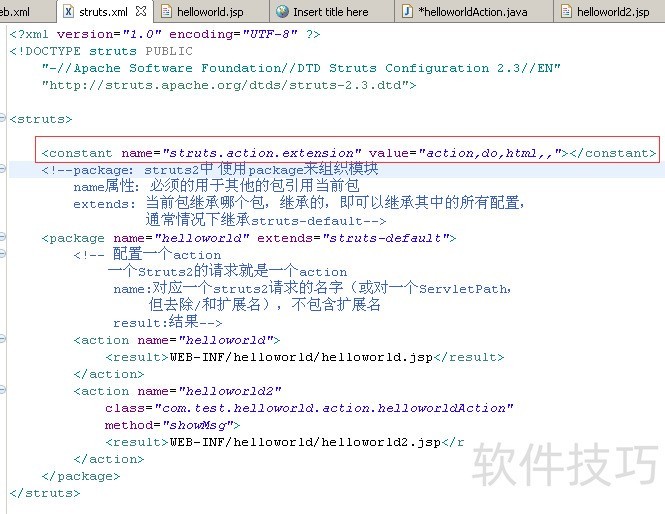The height and width of the screenshot is (514, 665).
Task: Collapse the action helloworld2 element fold marker
Action: (x=4, y=391)
